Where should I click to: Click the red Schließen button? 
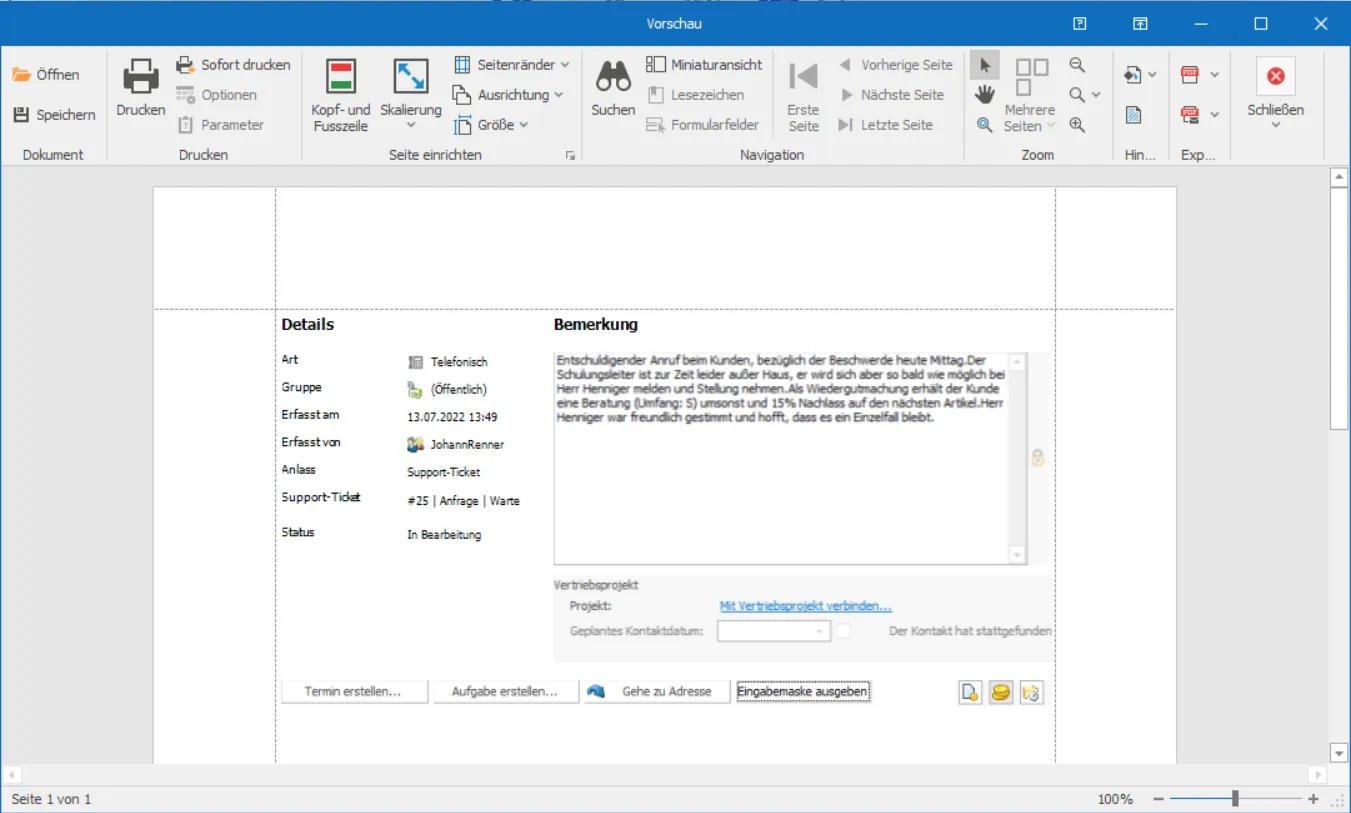click(1275, 76)
